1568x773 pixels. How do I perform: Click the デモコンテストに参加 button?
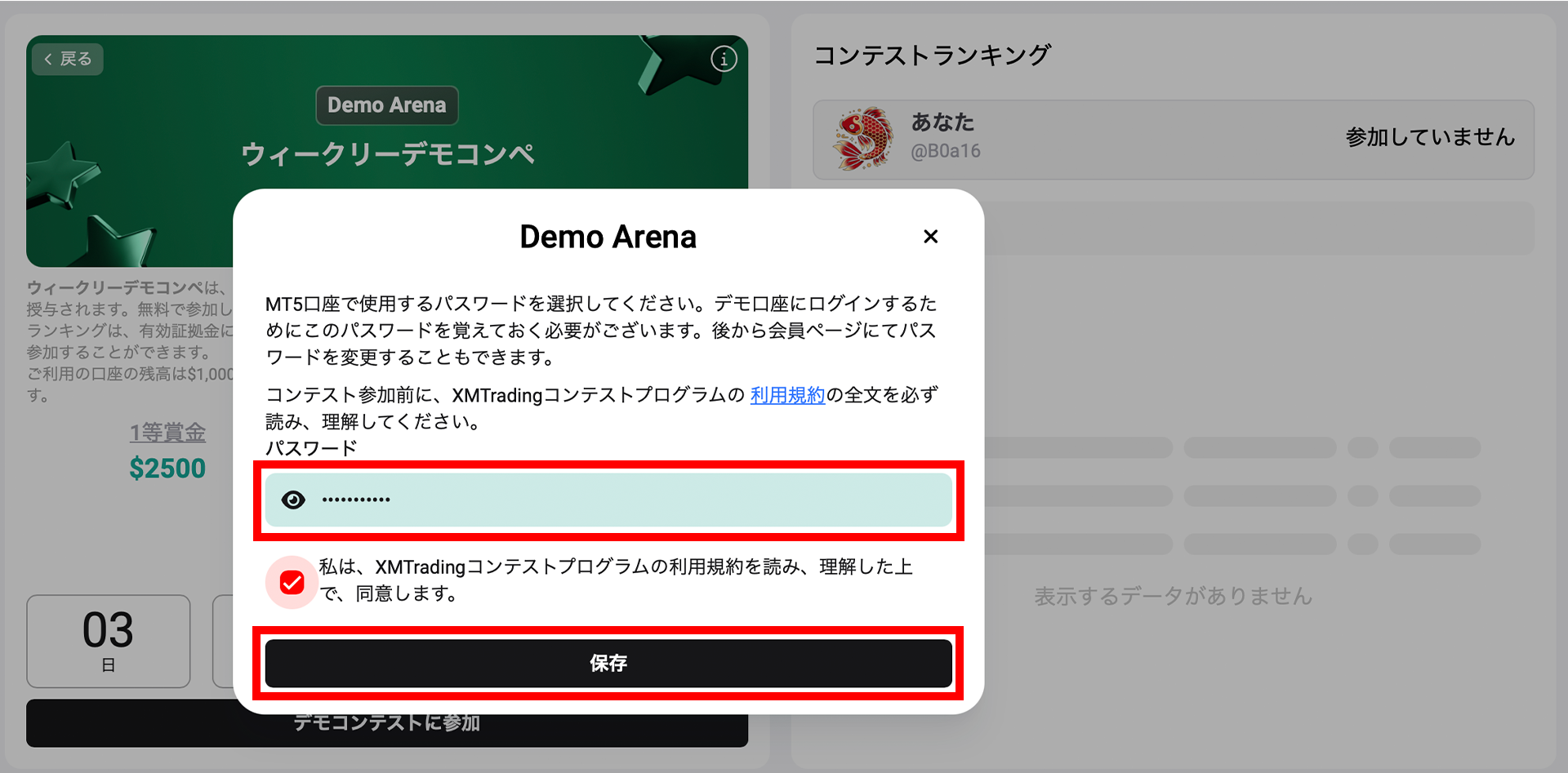387,723
